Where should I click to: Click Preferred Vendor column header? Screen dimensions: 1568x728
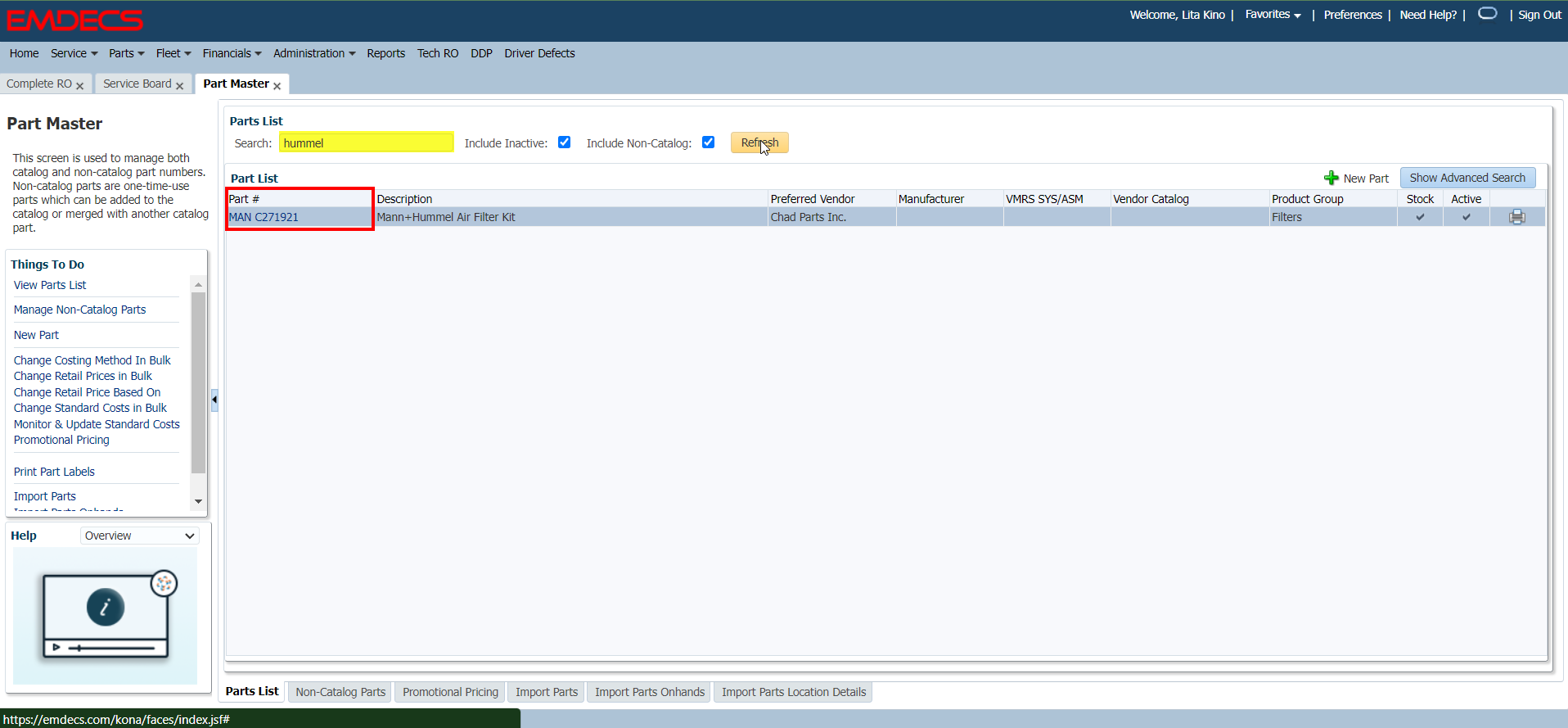[831, 199]
